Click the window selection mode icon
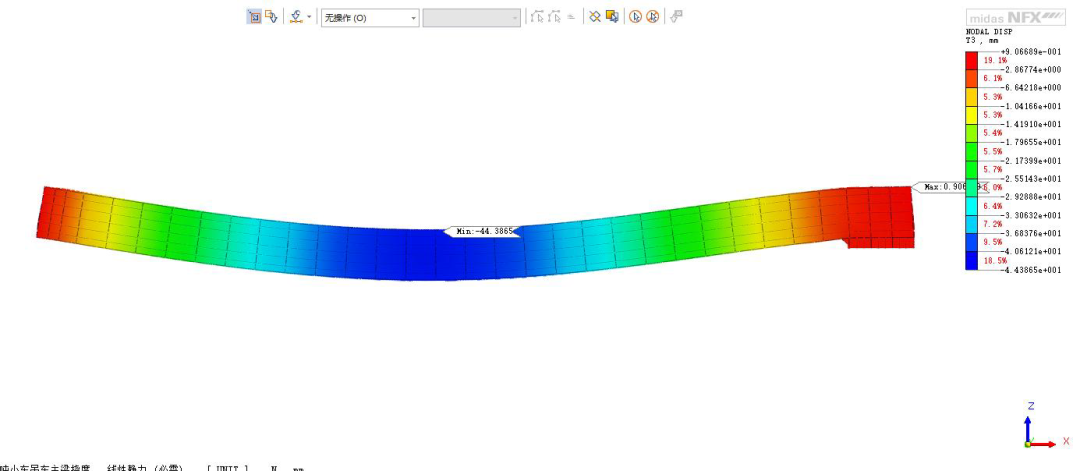Screen dimensions: 1080x471 [254, 17]
